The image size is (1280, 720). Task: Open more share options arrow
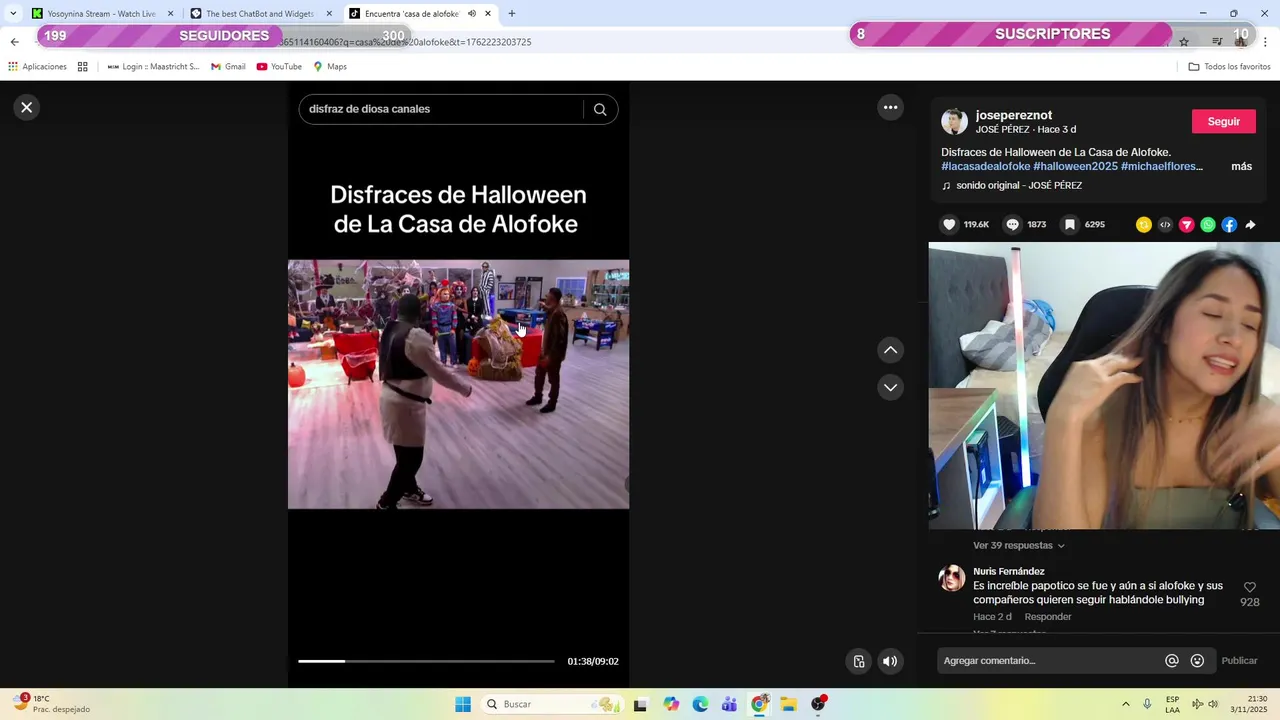(1250, 225)
